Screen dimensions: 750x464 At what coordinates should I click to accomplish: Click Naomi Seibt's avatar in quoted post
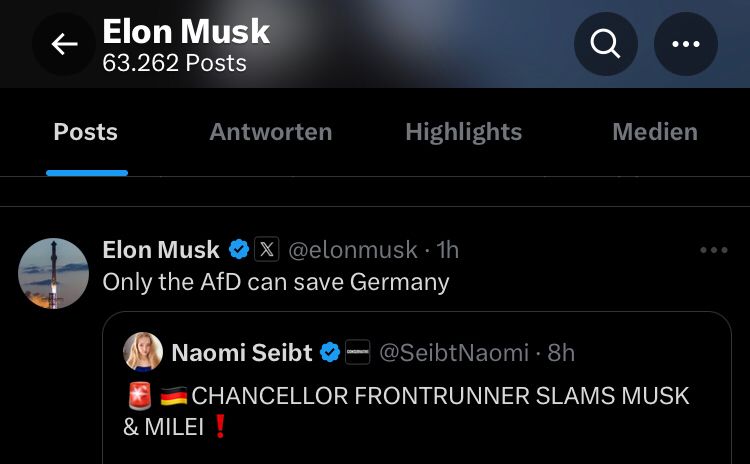tap(143, 352)
